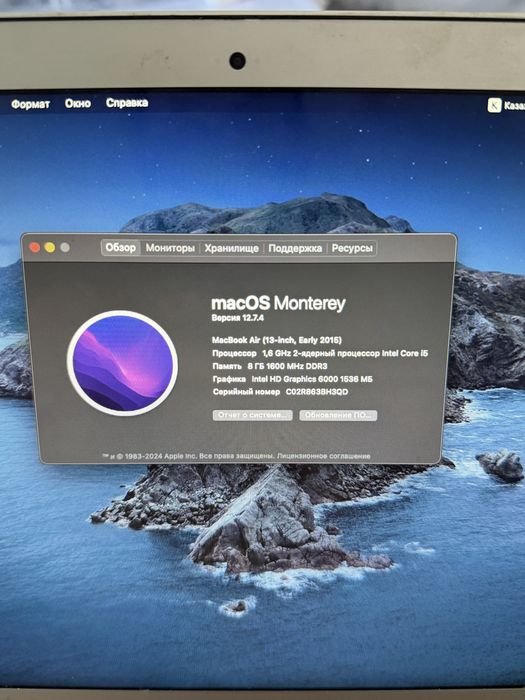Click the Обновление ПО button
This screenshot has width=525, height=700.
pos(338,415)
